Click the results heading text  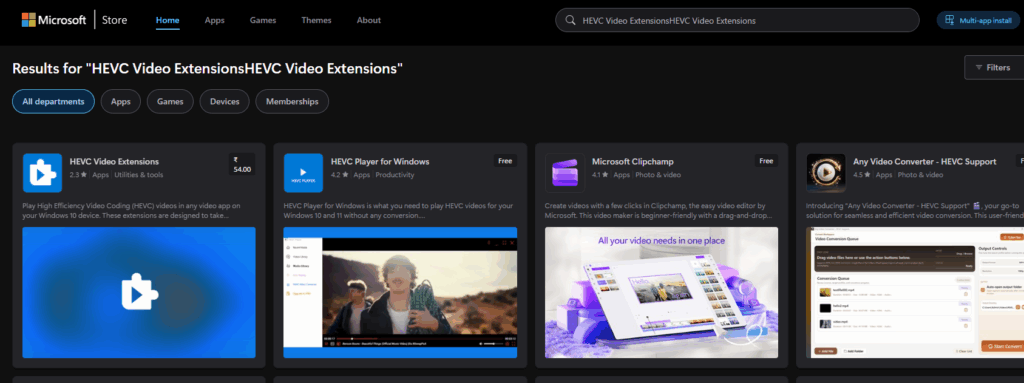pyautogui.click(x=208, y=68)
